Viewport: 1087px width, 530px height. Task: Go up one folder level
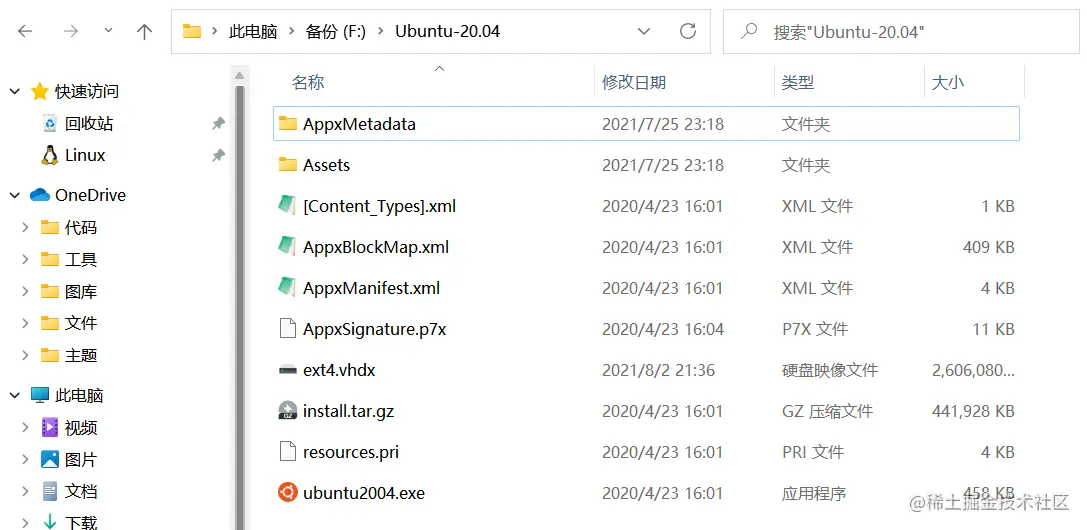[144, 31]
